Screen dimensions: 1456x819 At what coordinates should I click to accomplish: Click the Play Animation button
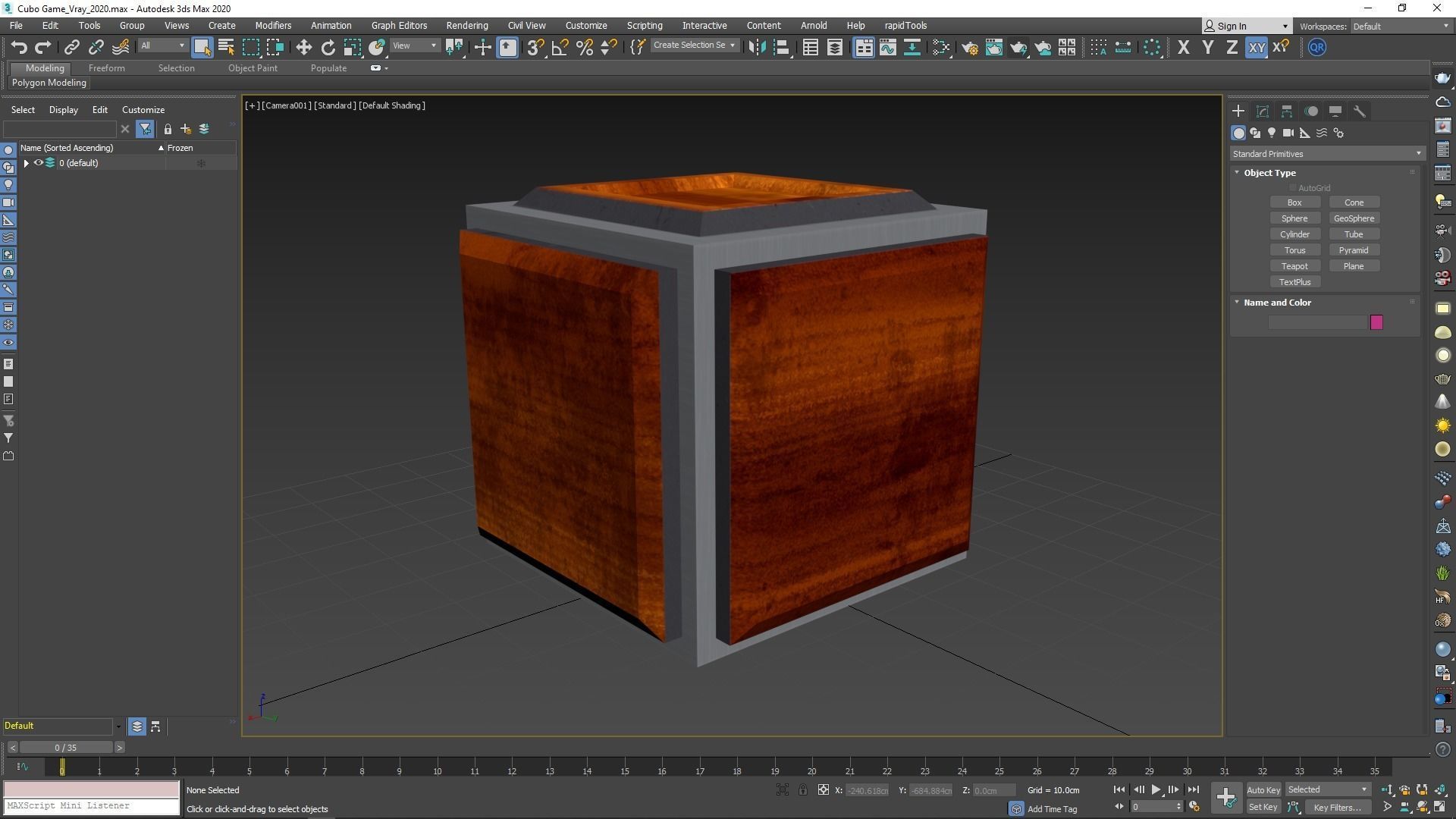pos(1156,790)
